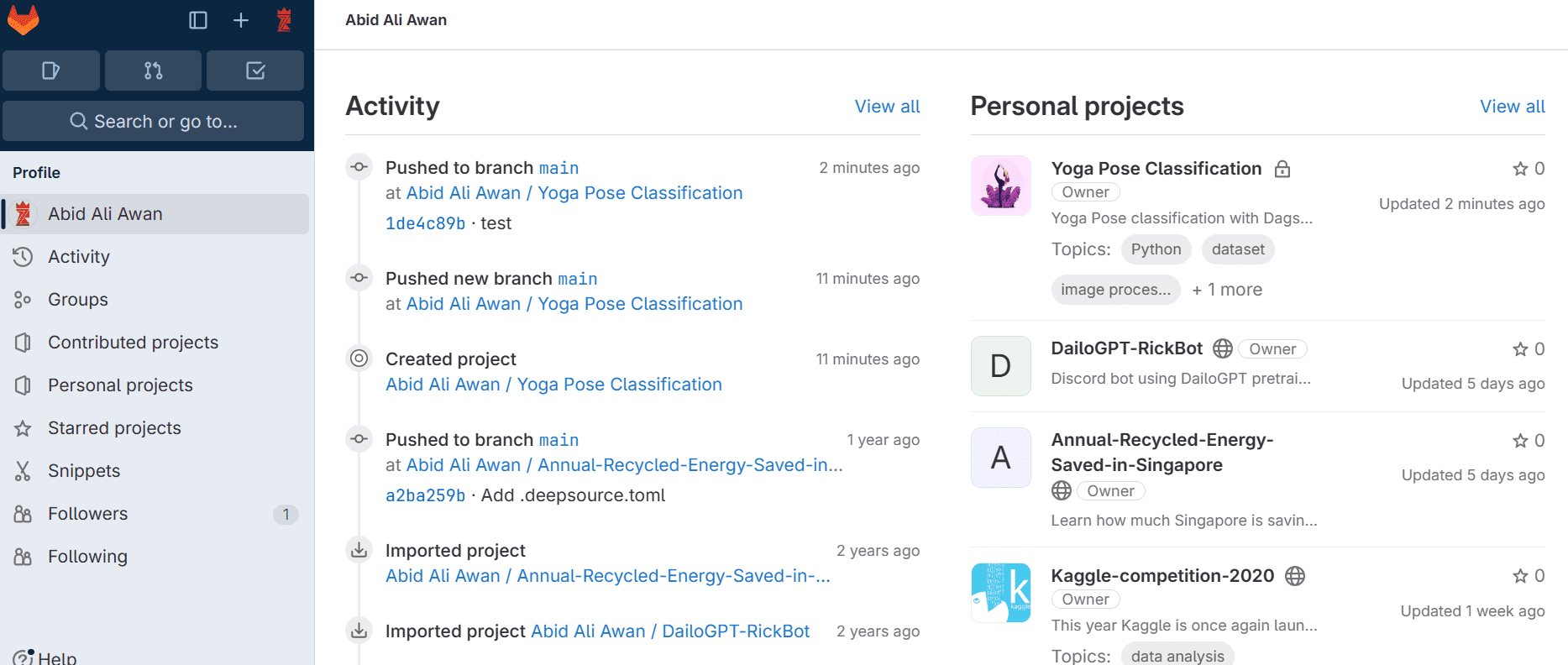1568x665 pixels.
Task: Select Abid Ali Awan in profile sidebar
Action: click(156, 214)
